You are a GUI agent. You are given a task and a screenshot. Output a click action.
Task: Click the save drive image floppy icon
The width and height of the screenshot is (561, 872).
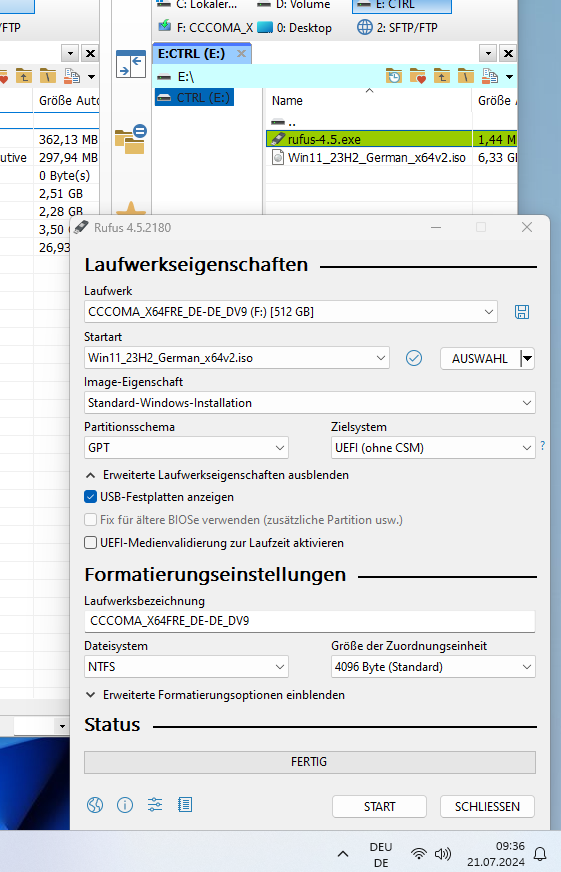522,312
